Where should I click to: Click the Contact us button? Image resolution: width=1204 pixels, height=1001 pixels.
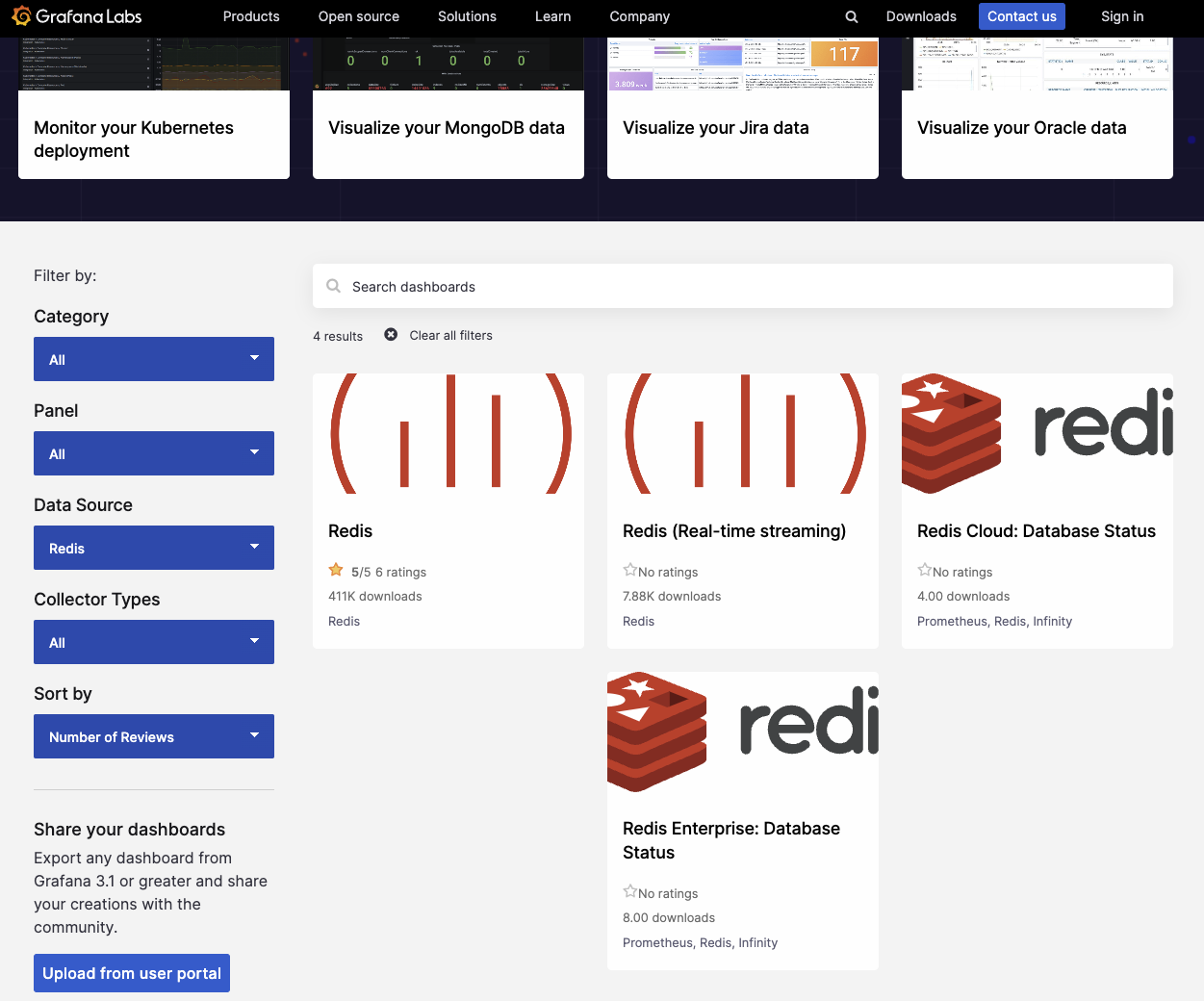[x=1022, y=16]
